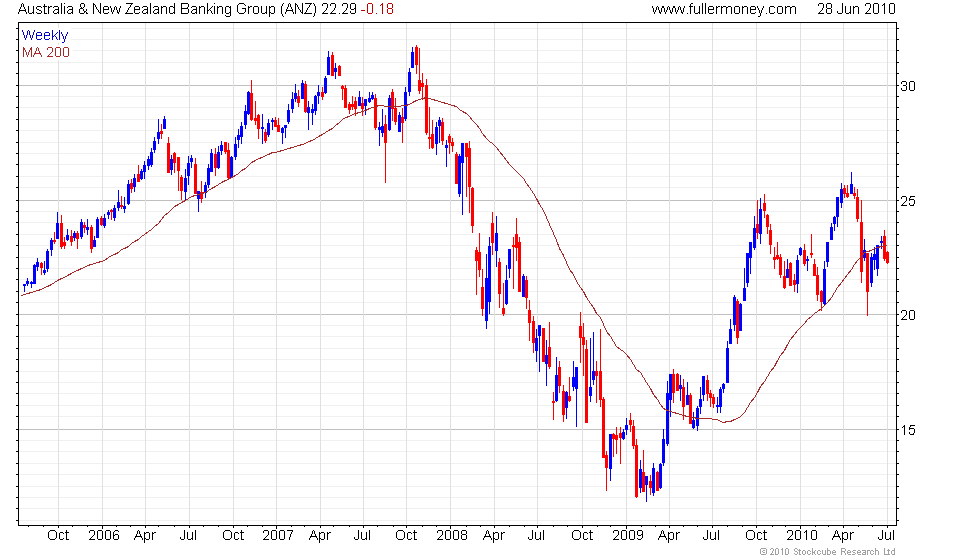Click the y-axis label 15
The height and width of the screenshot is (560, 980).
pos(908,430)
